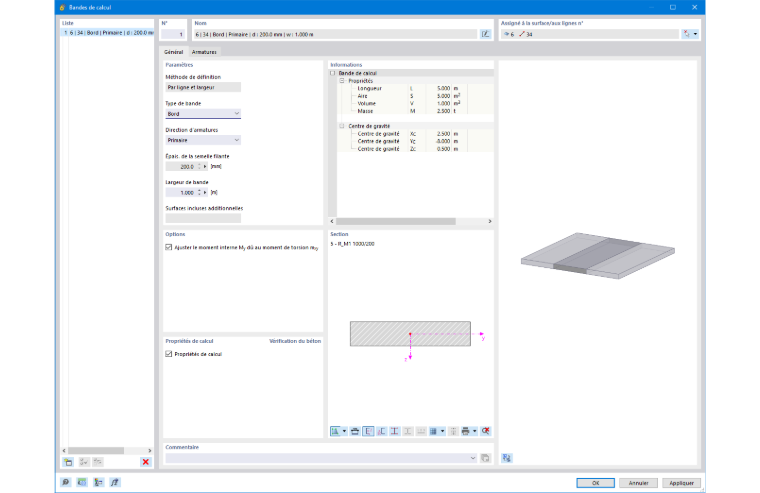Click the Annuler button
Viewport: 760px width, 493px height.
point(638,483)
